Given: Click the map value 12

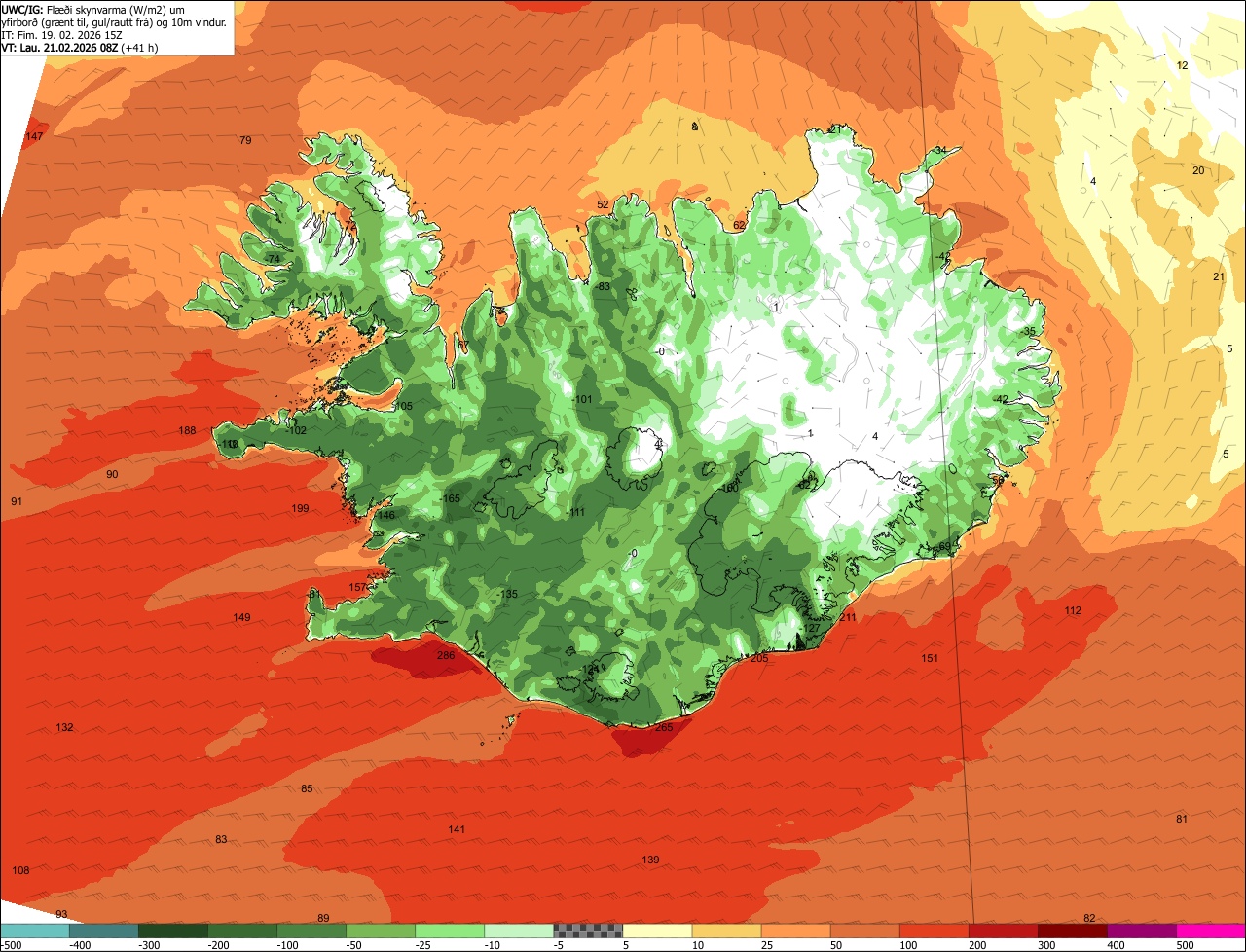Looking at the screenshot, I should click(x=1183, y=65).
